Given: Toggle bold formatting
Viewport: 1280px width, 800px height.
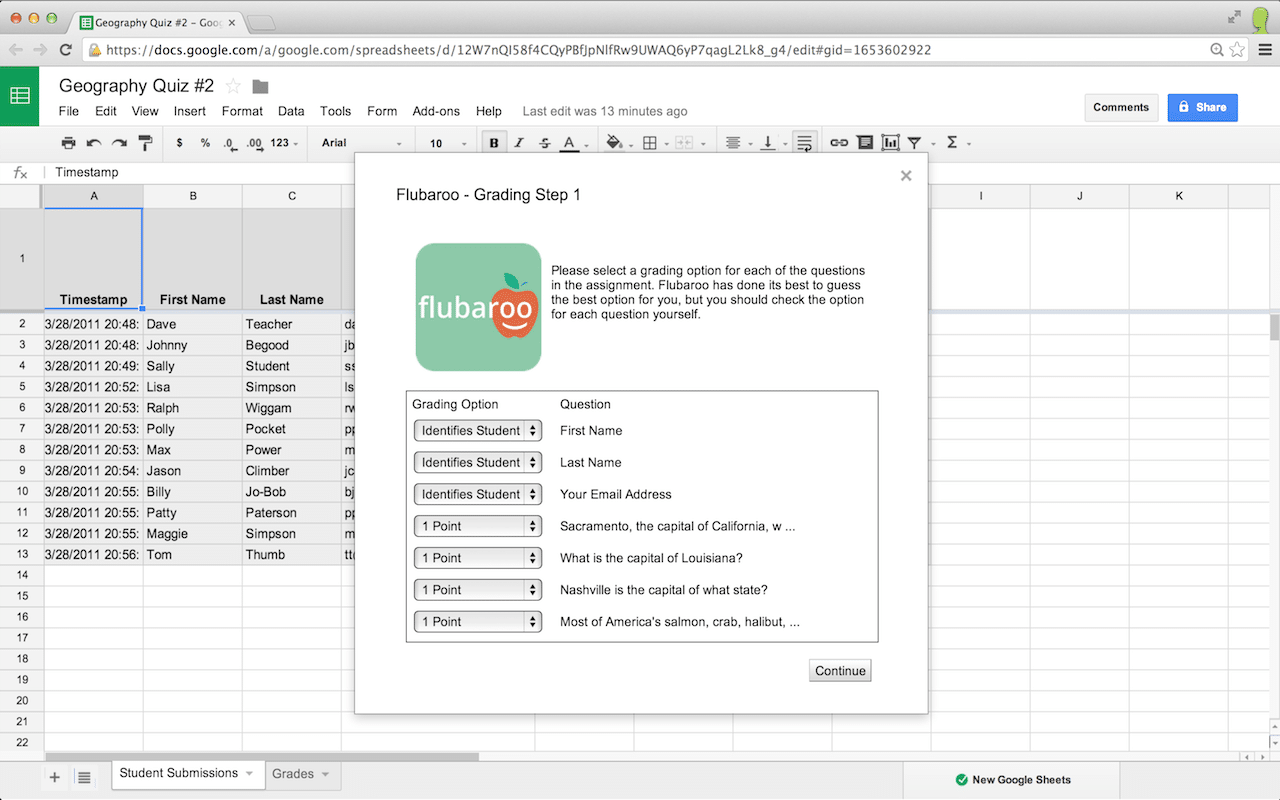Looking at the screenshot, I should pos(493,142).
